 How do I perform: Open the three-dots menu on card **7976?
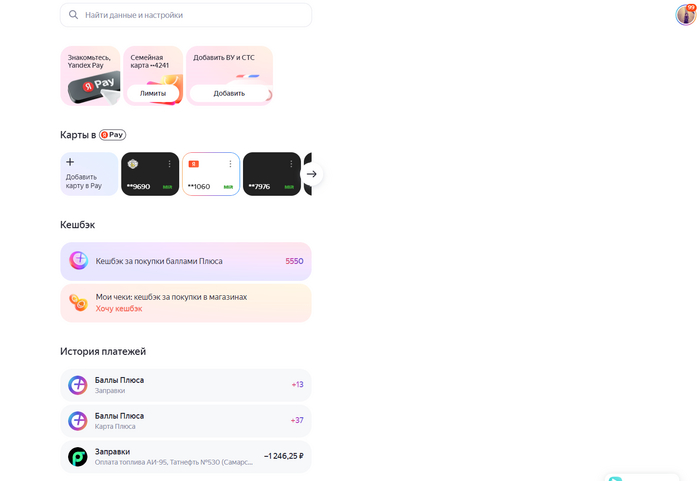291,164
